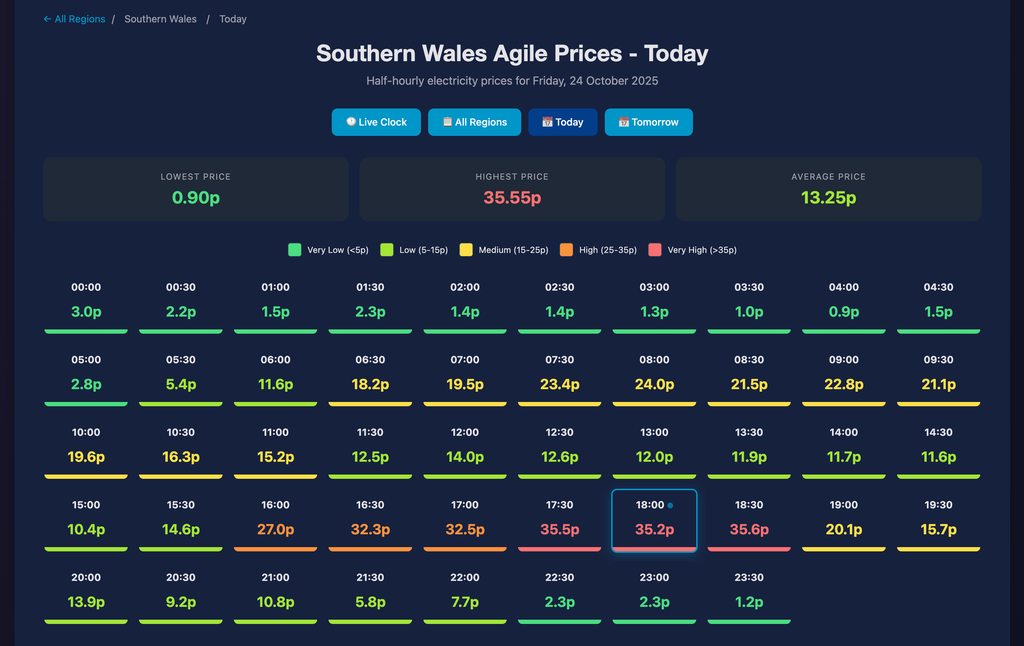Click the Southern Wales breadcrumb item
The height and width of the screenshot is (646, 1024).
(x=160, y=19)
